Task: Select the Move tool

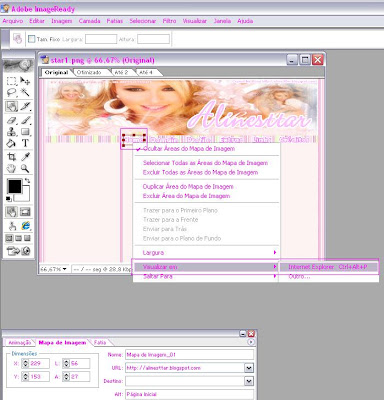Action: [x=25, y=81]
